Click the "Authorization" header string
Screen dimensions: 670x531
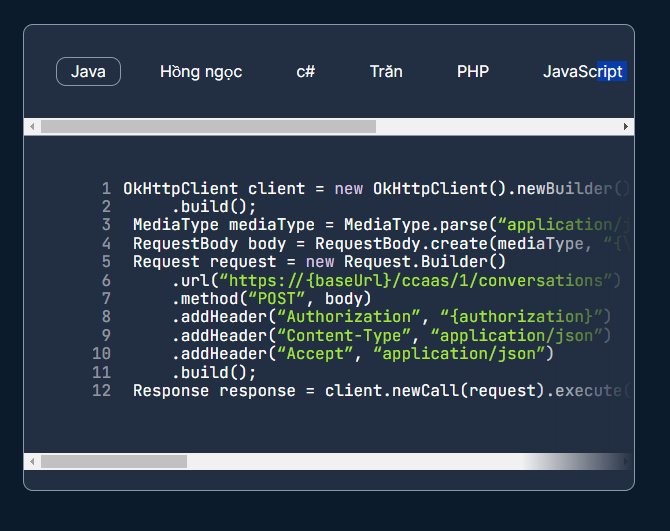tap(343, 317)
